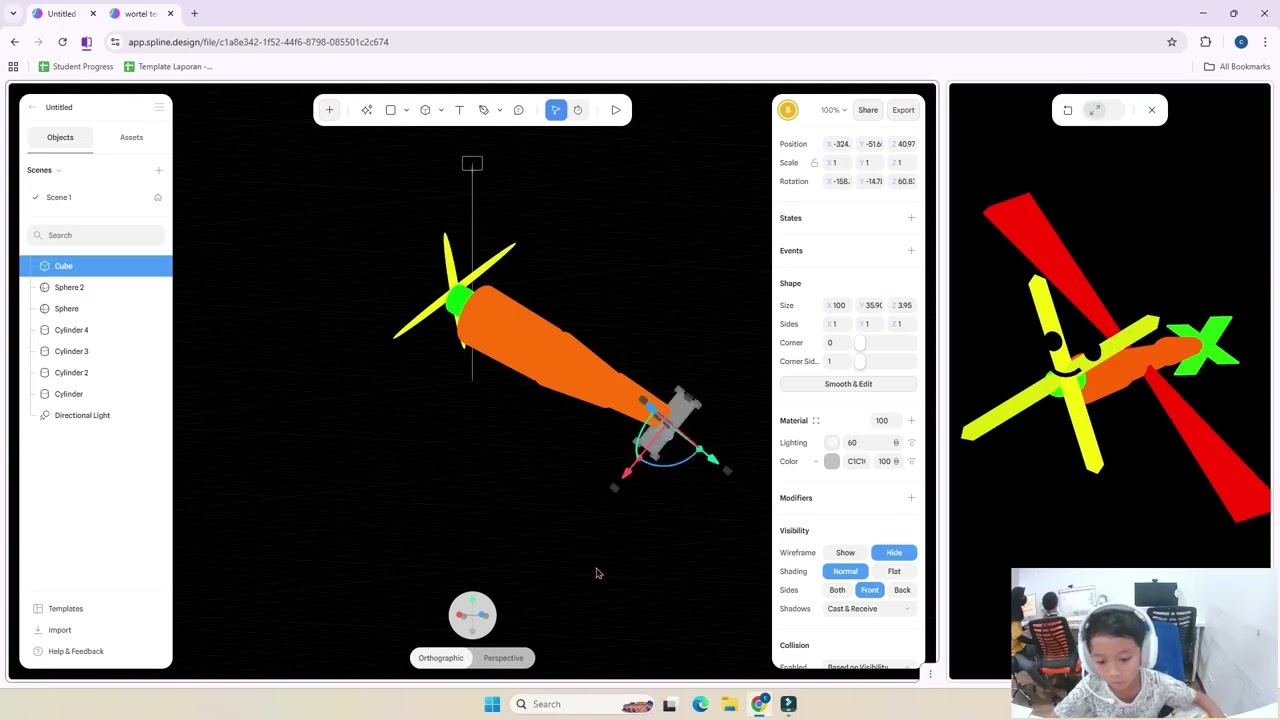Click the Play preview button
The width and height of the screenshot is (1280, 720).
pos(616,110)
